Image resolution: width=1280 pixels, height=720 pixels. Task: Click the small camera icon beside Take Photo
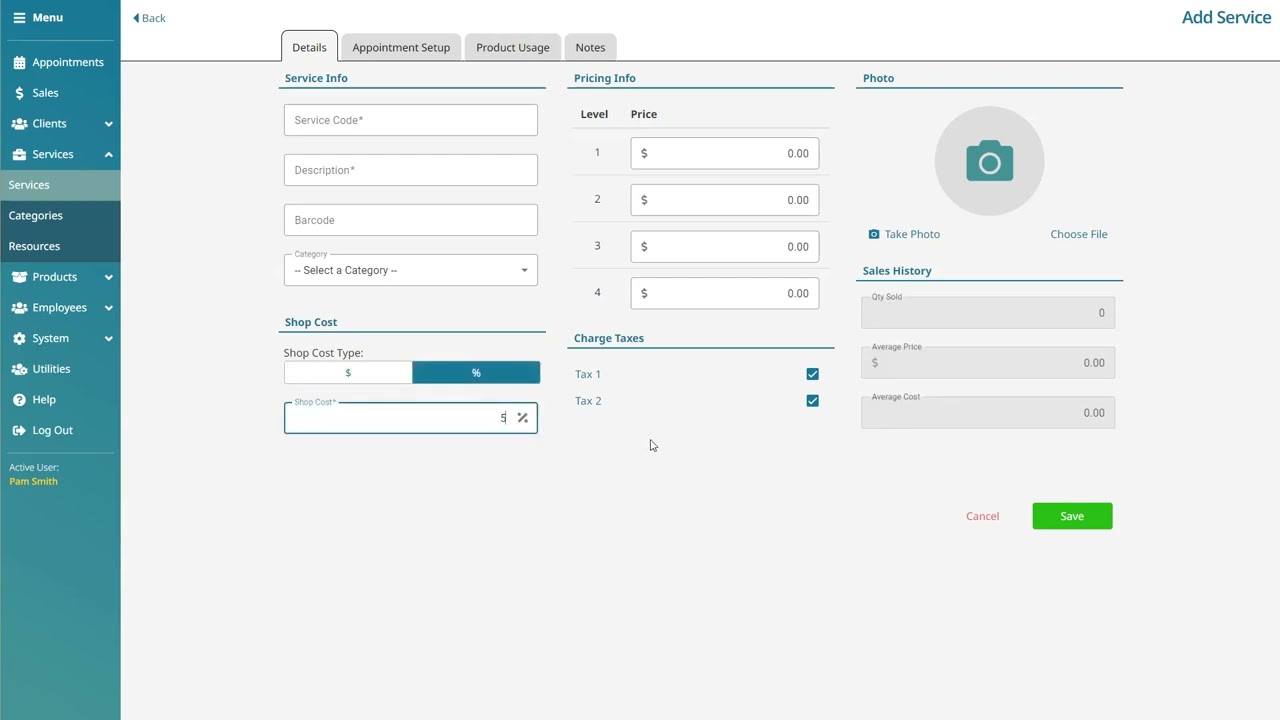pyautogui.click(x=874, y=234)
